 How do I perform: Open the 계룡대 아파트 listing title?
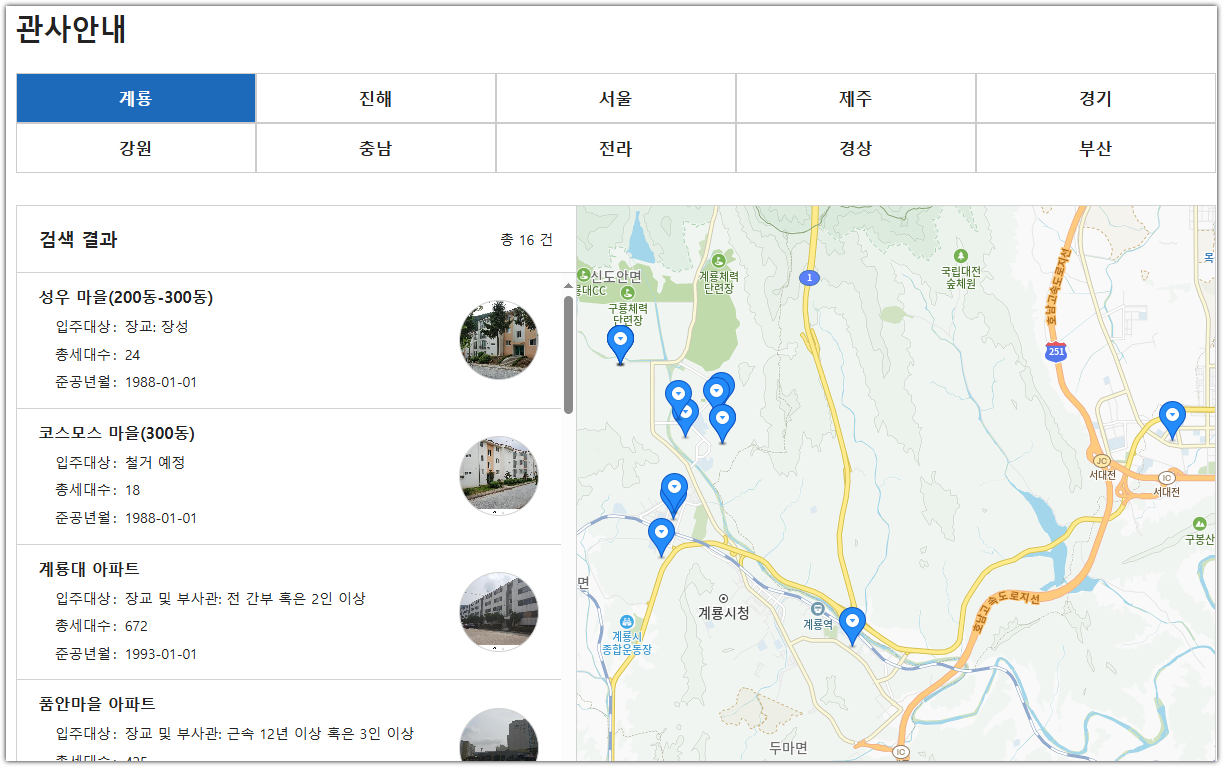(x=89, y=569)
